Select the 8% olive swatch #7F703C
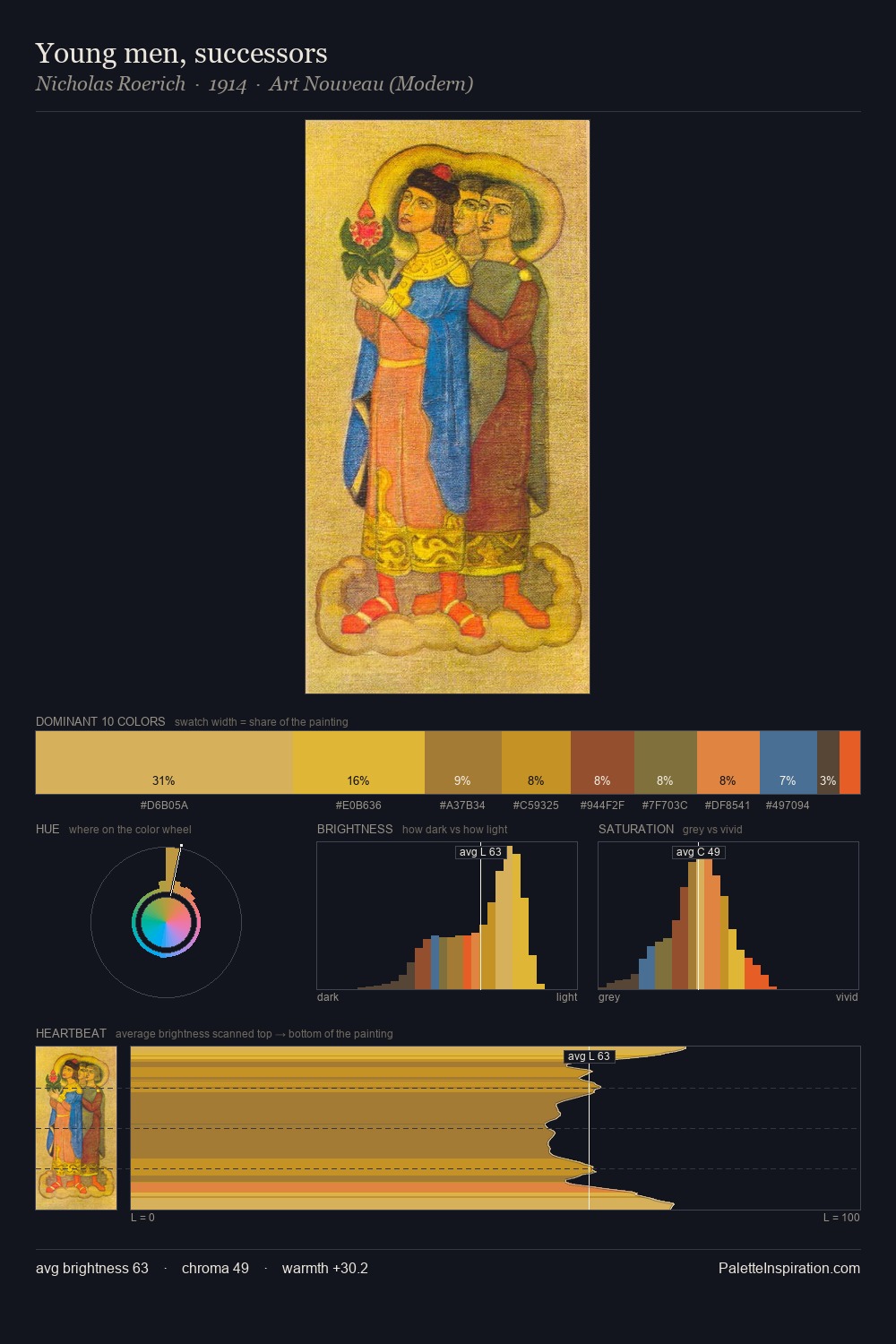Screen dimensions: 896x1344 [666, 762]
